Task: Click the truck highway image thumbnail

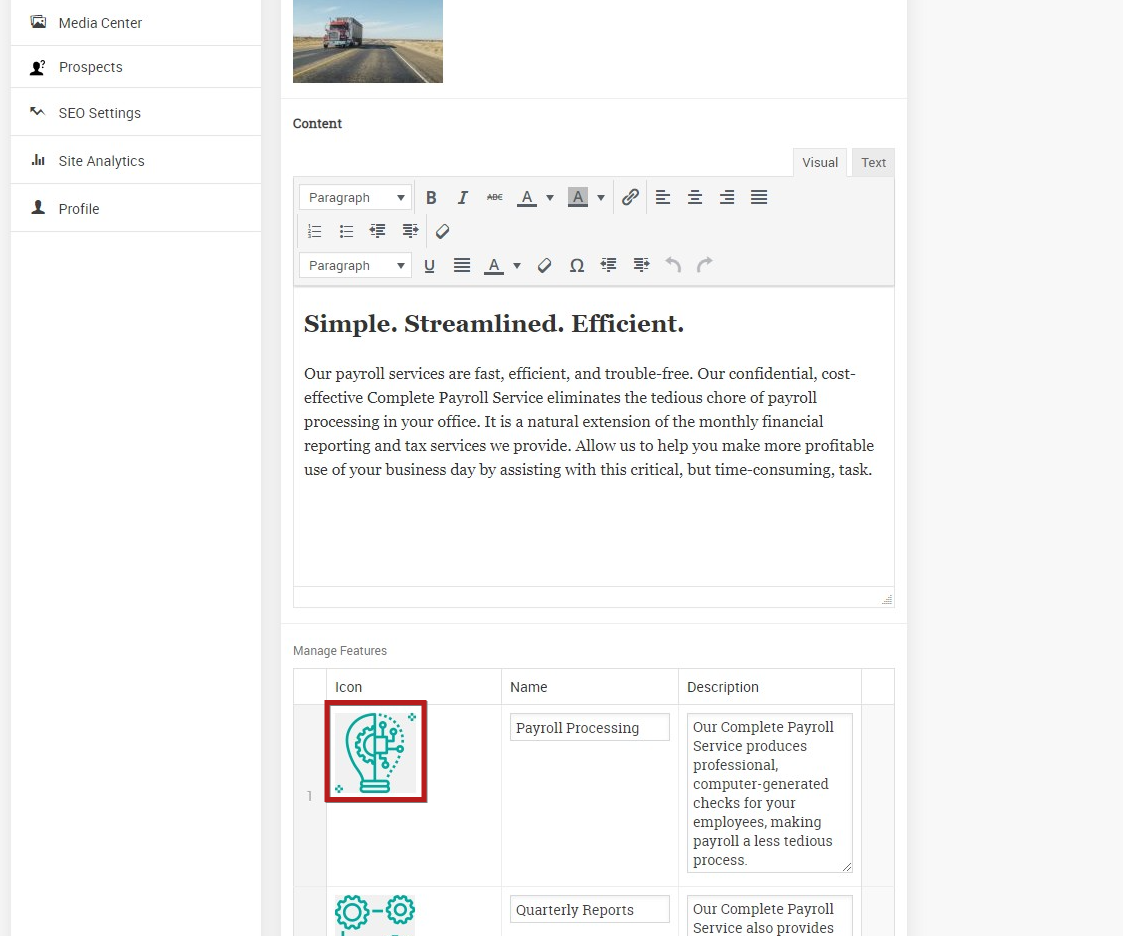Action: [368, 41]
